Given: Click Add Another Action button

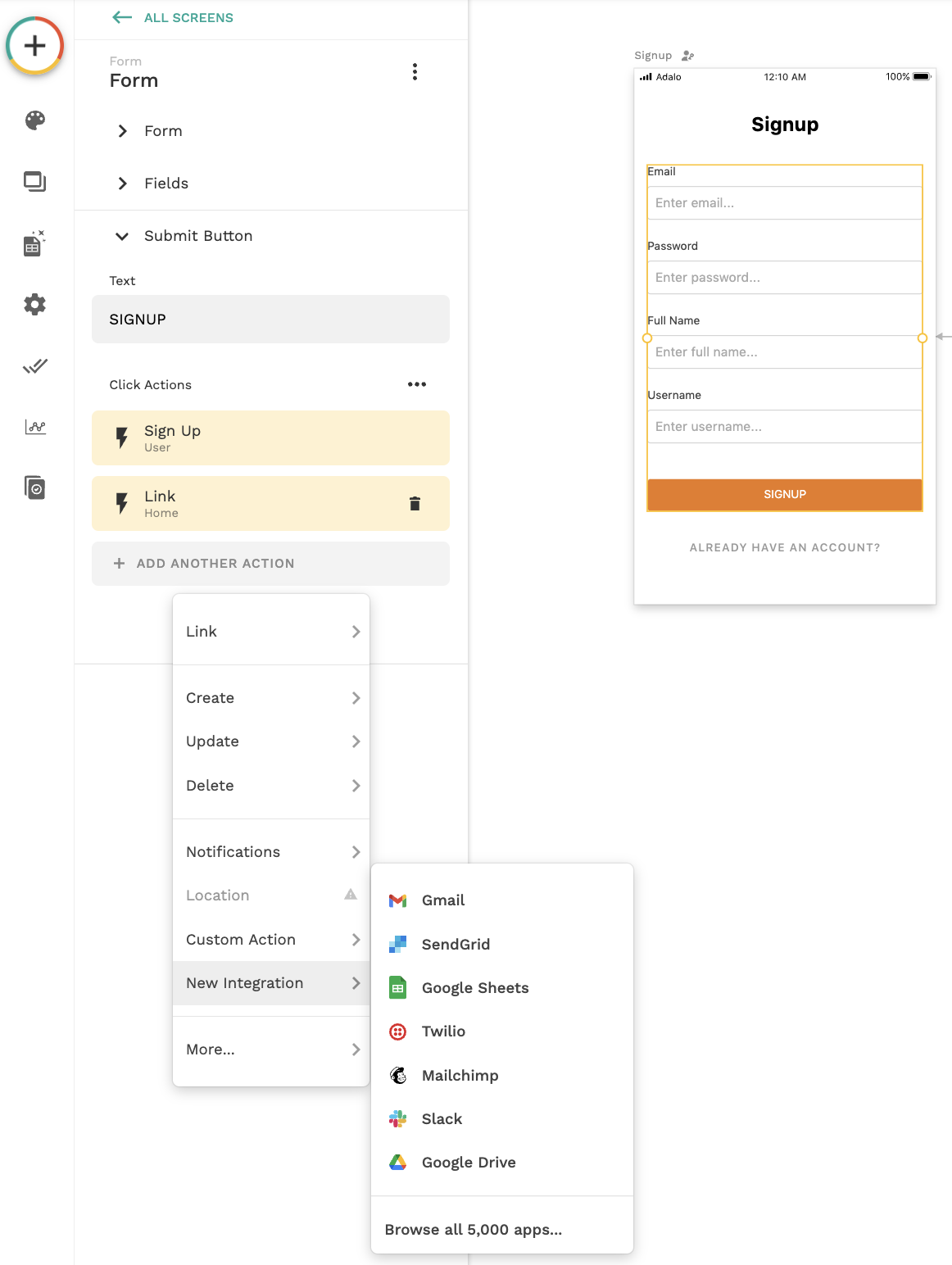Looking at the screenshot, I should [270, 564].
